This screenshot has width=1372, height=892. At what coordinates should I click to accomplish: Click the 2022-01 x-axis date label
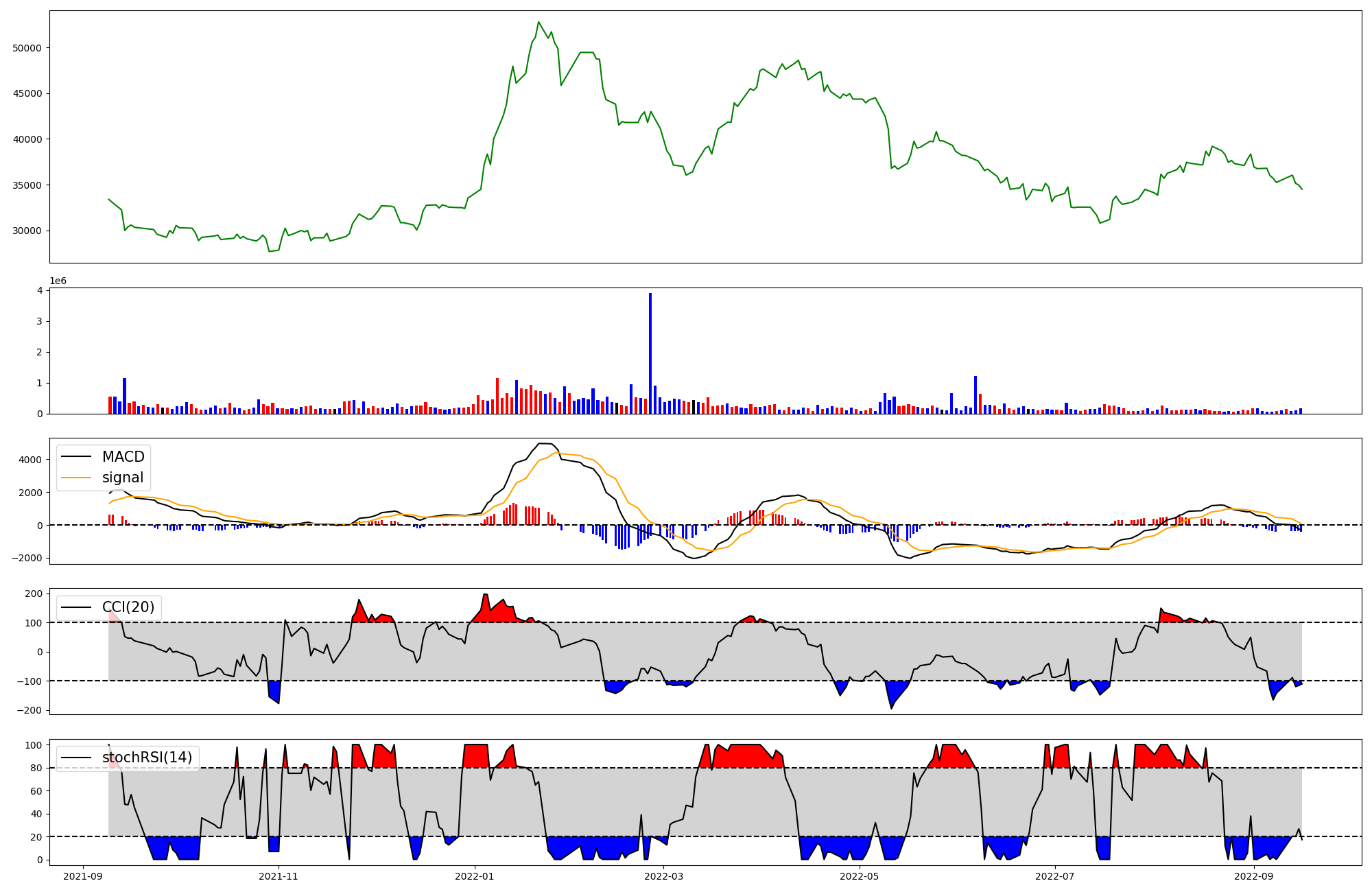click(x=474, y=876)
